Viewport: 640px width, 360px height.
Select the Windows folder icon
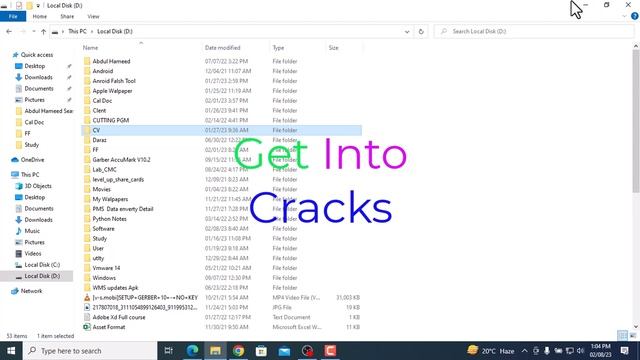87,278
